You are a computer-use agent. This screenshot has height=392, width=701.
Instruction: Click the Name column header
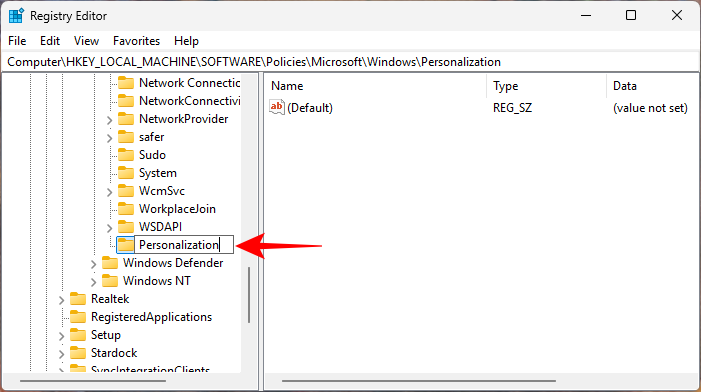click(x=376, y=86)
